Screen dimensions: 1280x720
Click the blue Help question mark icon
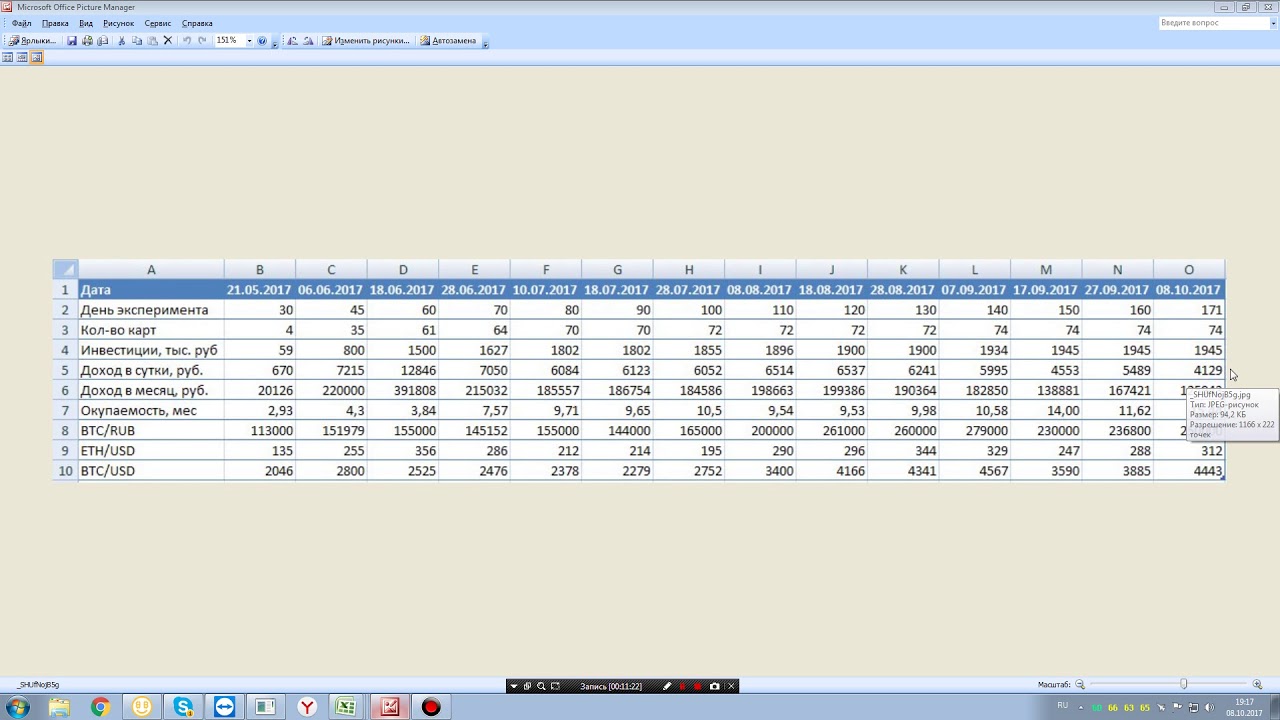click(262, 41)
